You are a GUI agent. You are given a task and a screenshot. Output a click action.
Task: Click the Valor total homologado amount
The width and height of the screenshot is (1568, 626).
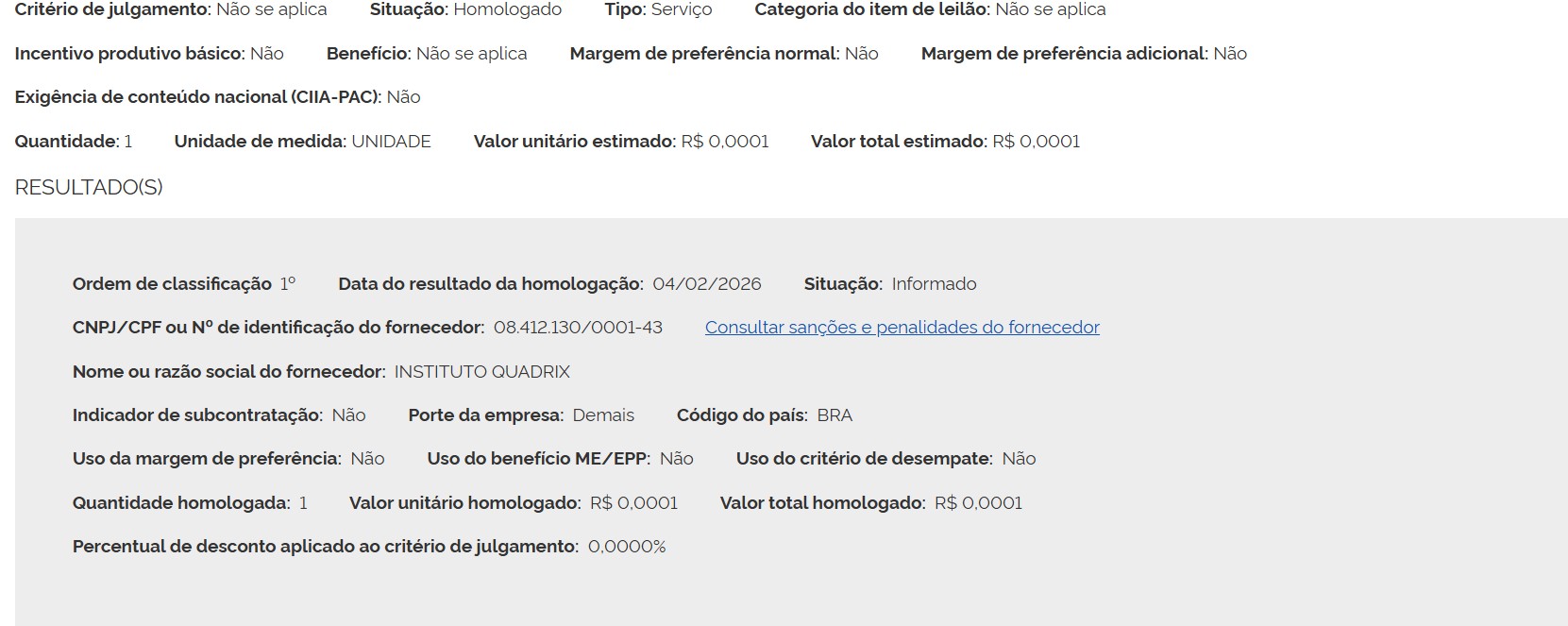tap(978, 503)
